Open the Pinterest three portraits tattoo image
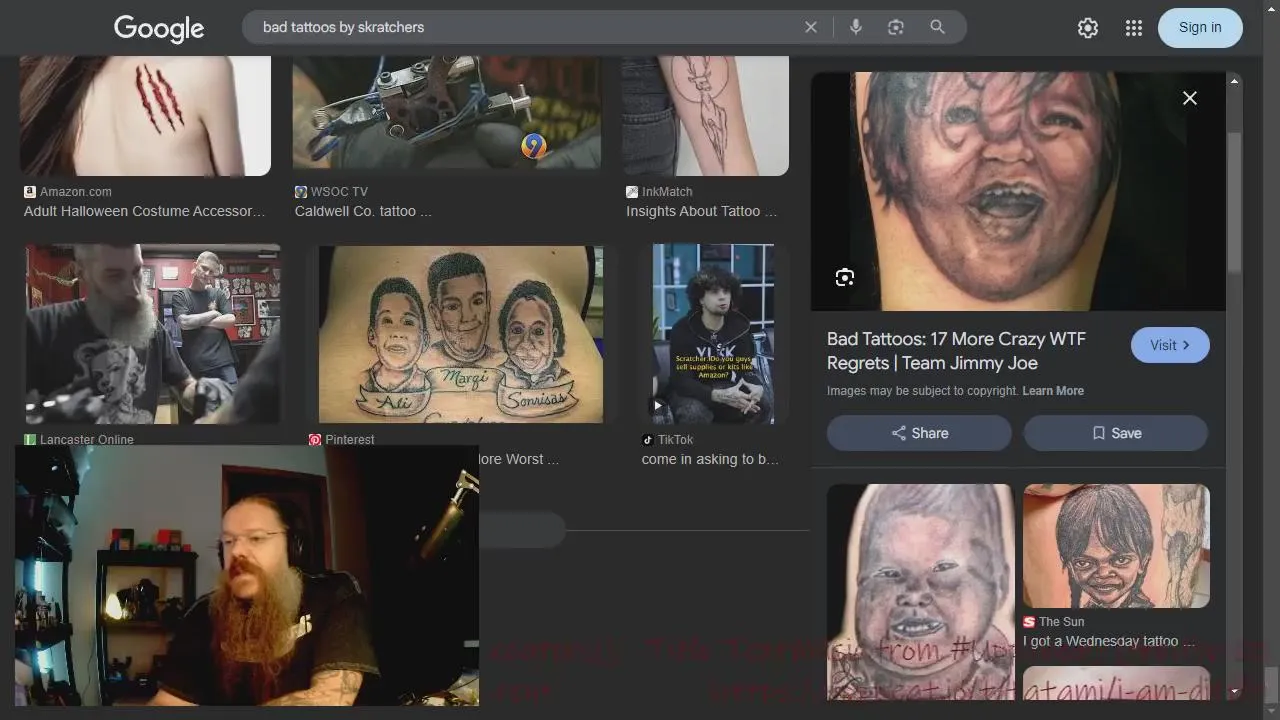The image size is (1280, 720). pos(460,334)
